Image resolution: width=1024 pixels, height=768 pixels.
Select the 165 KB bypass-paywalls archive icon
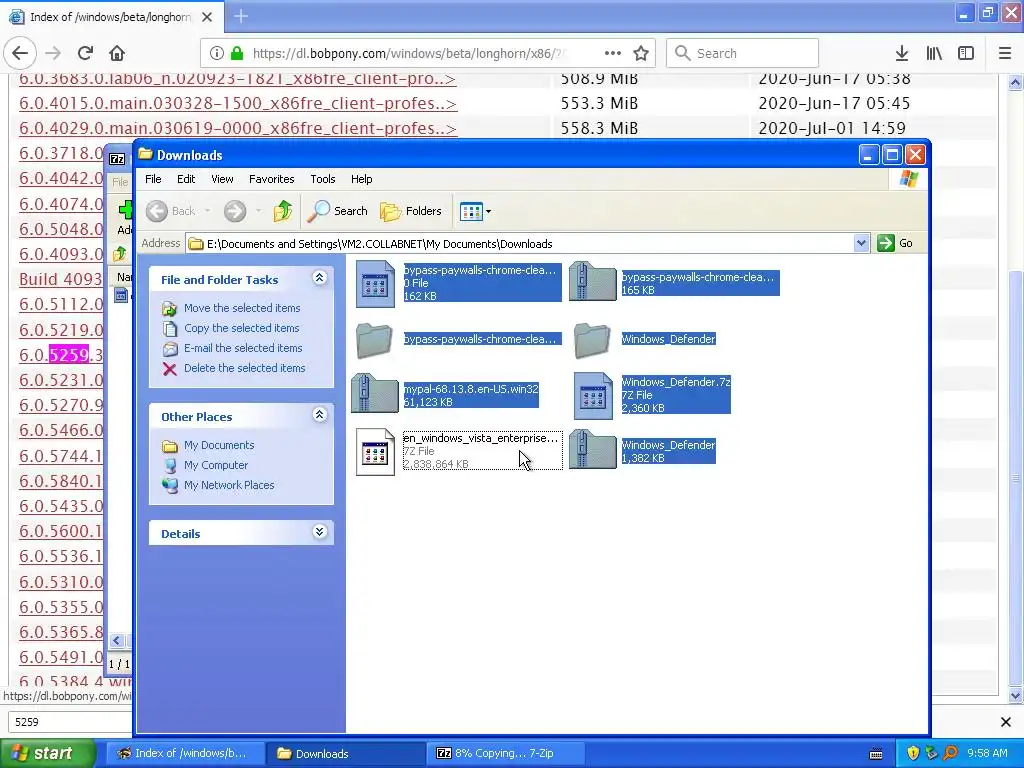coord(592,281)
